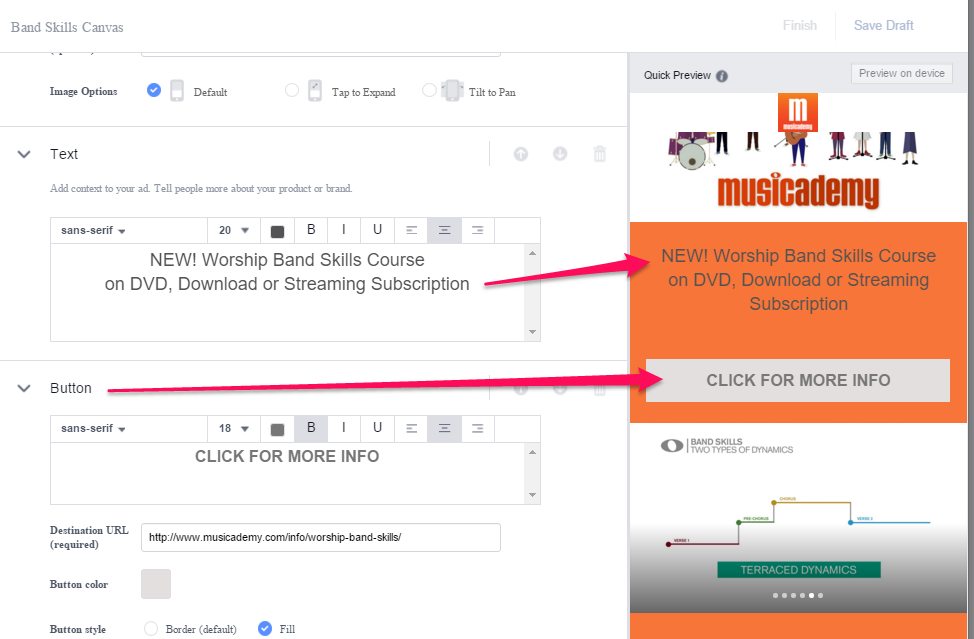Align right in Button section toolbar
974x639 pixels.
coord(478,428)
